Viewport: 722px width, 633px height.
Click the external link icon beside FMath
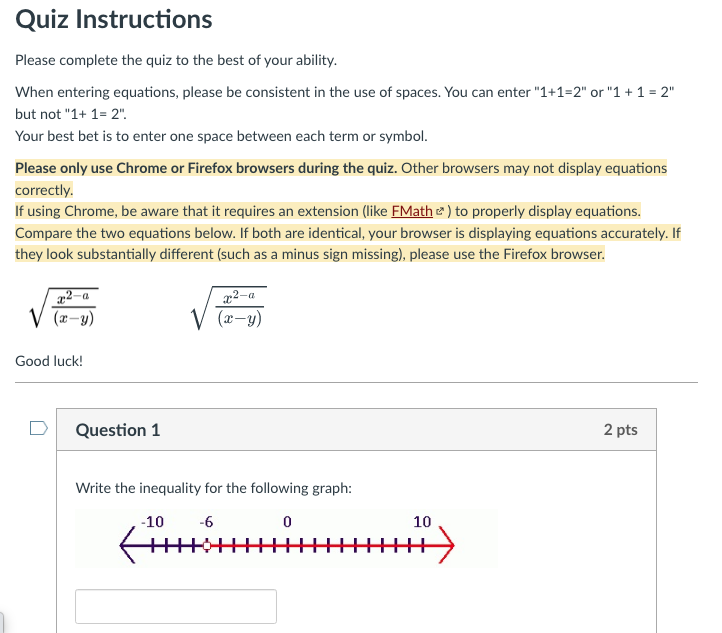pyautogui.click(x=440, y=211)
